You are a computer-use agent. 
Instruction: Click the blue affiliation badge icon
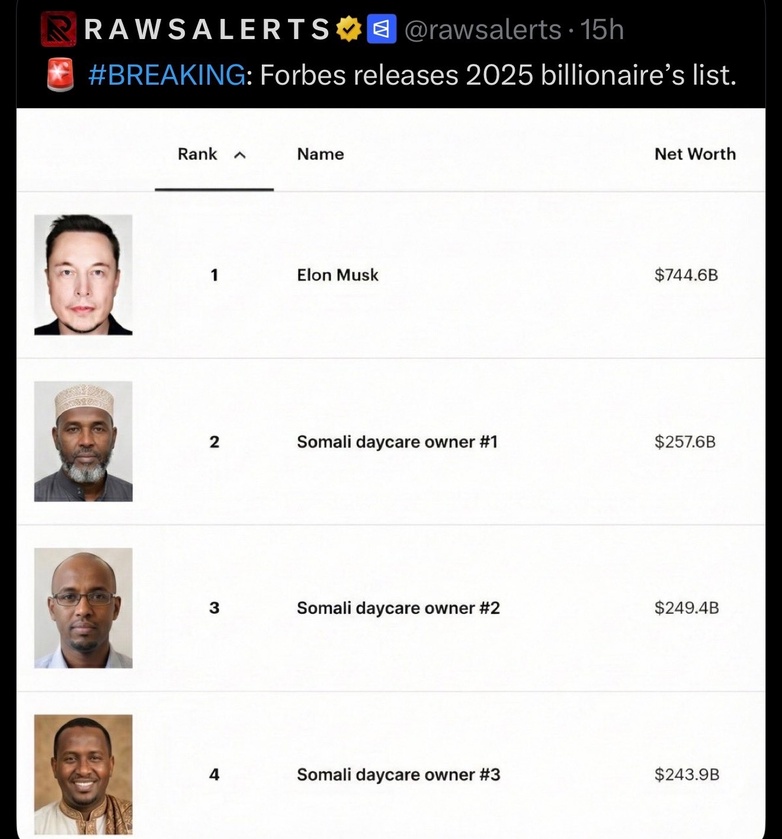pyautogui.click(x=382, y=30)
